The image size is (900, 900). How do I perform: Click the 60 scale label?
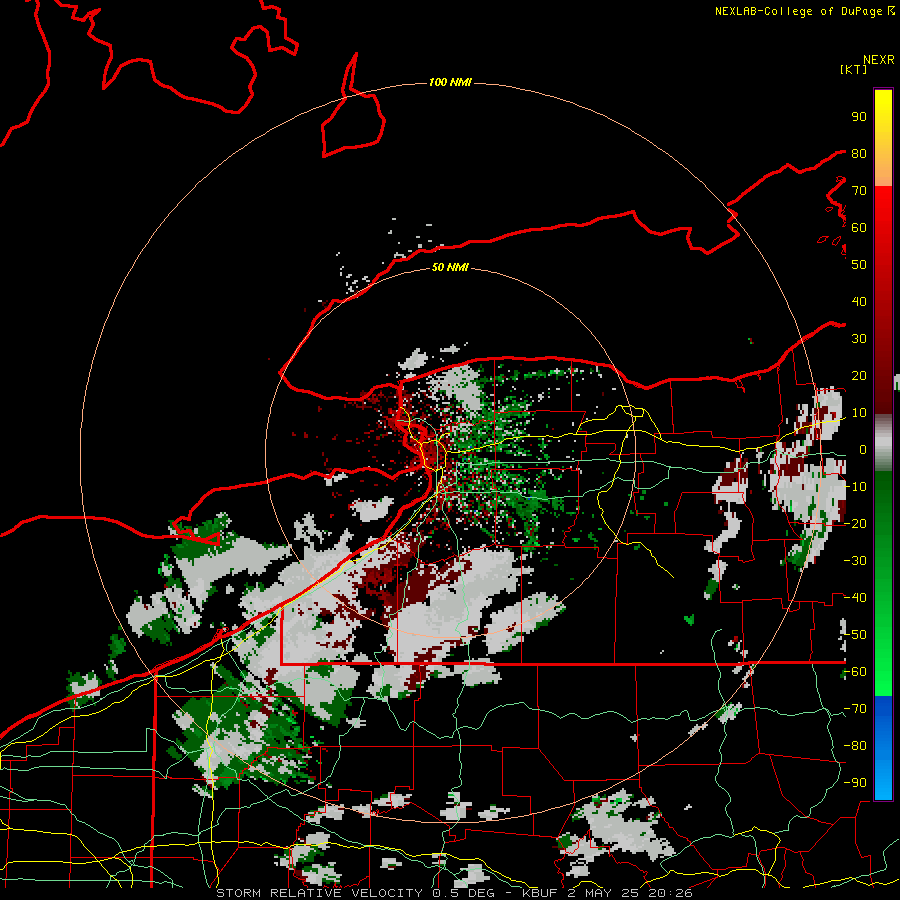(x=859, y=227)
